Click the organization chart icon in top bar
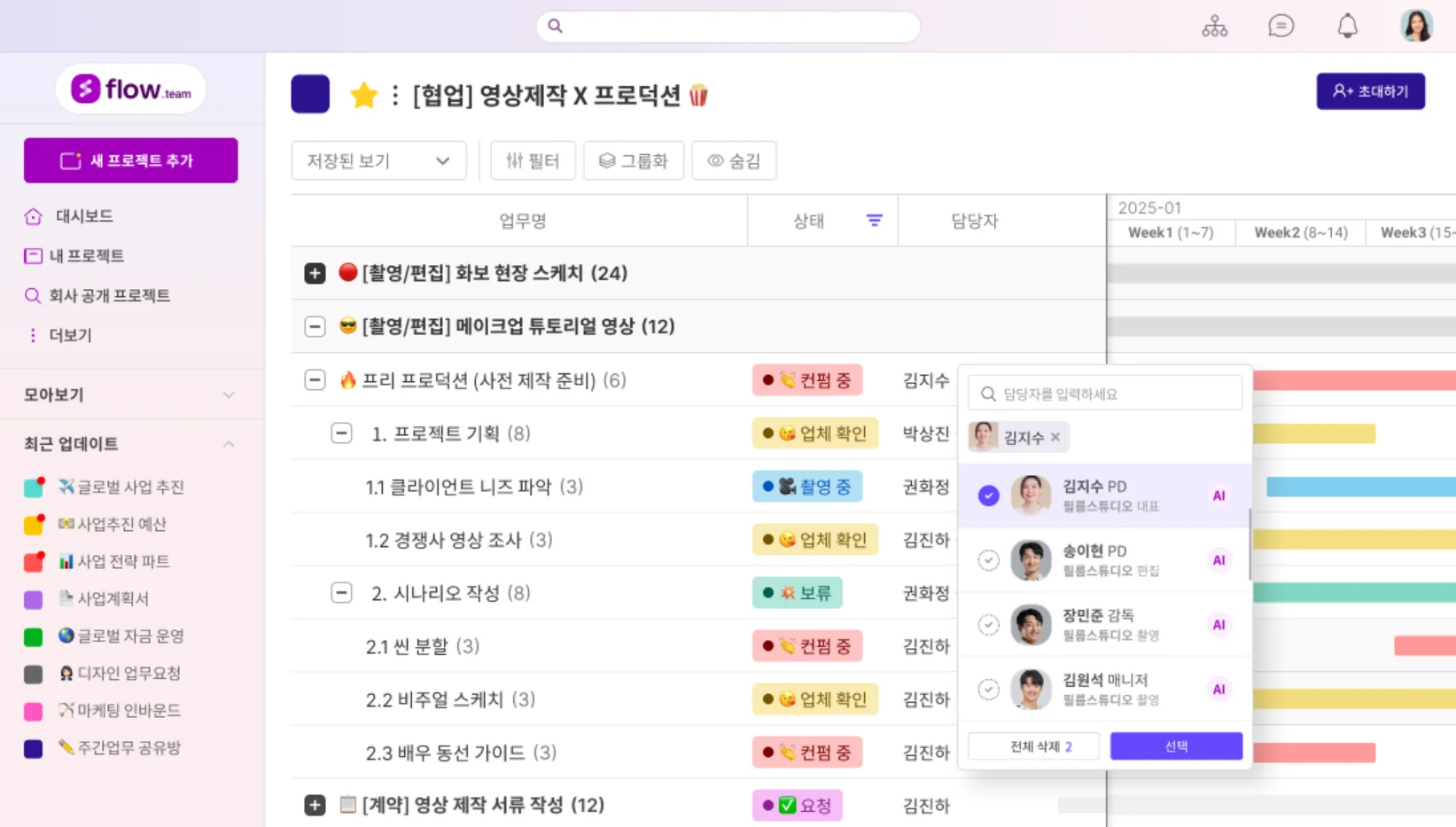1456x827 pixels. (x=1214, y=27)
